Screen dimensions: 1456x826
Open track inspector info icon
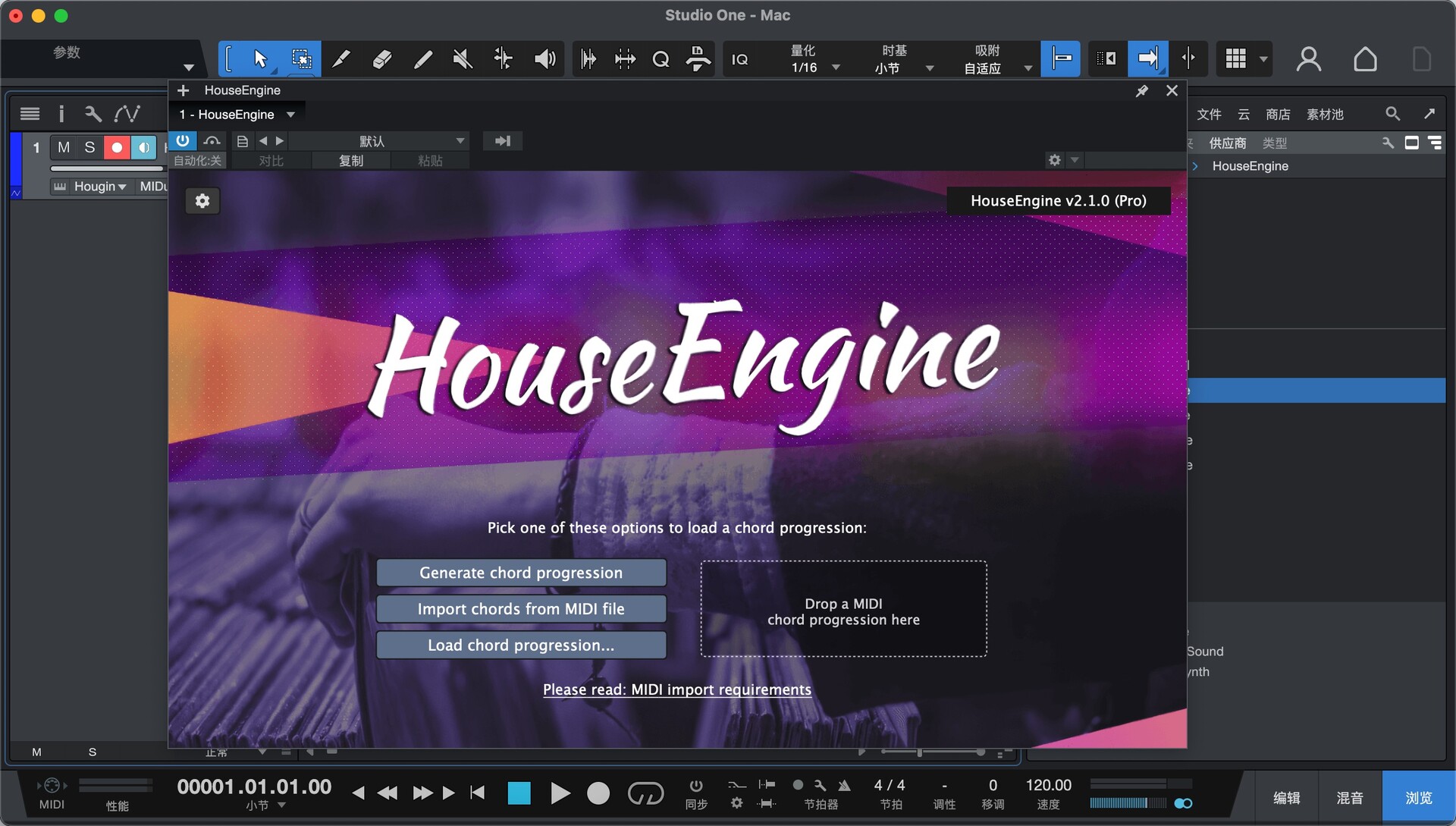(61, 114)
